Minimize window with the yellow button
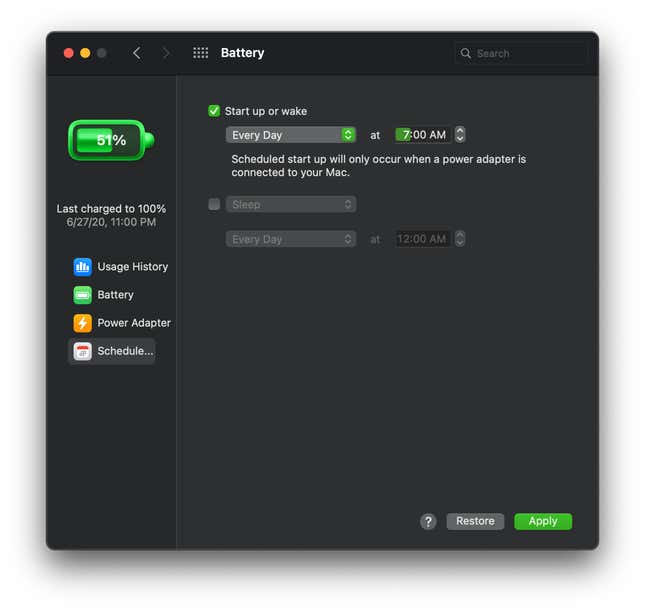Screen dimensions: 645x611 (85, 53)
